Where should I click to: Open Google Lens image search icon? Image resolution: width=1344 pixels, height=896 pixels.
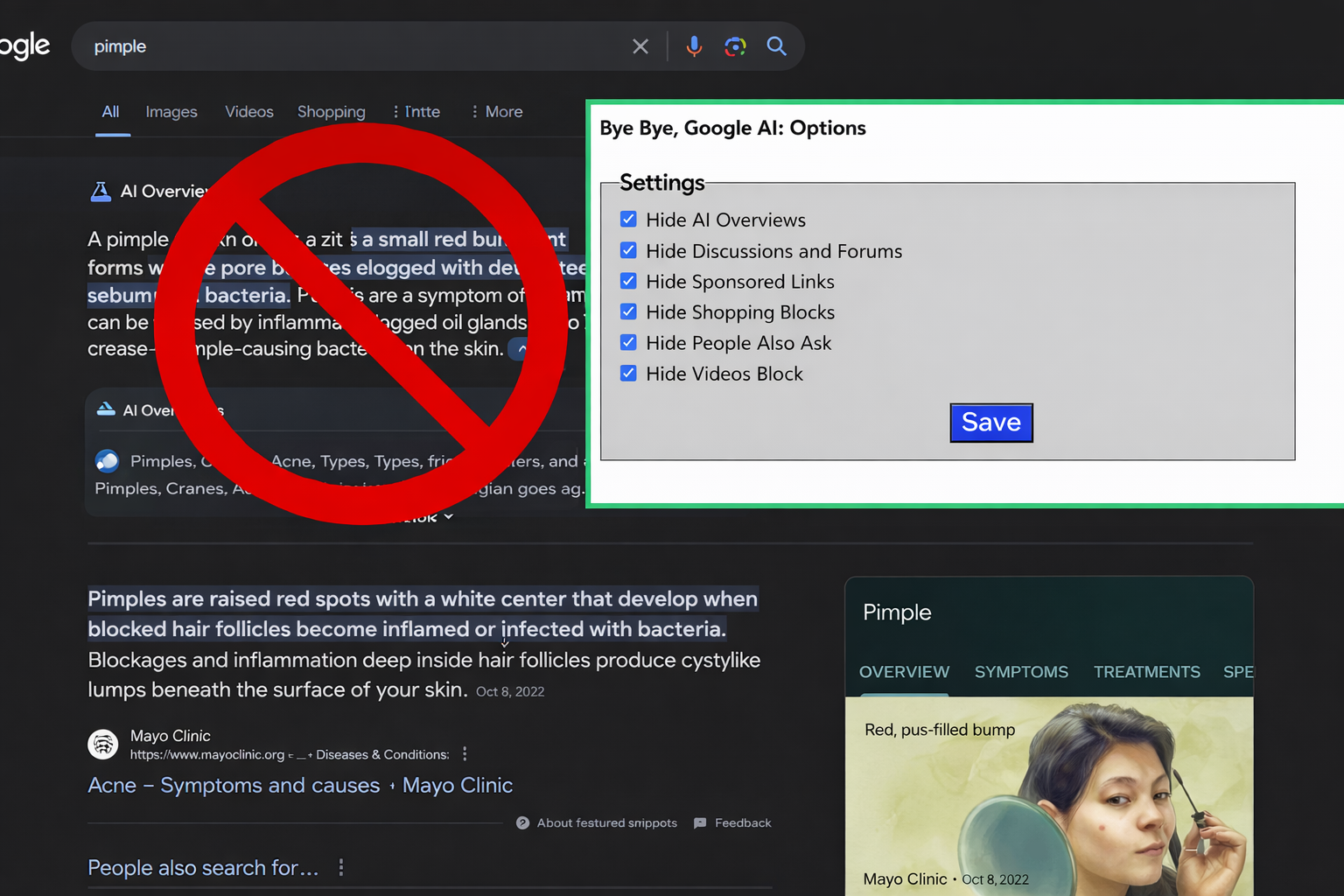pyautogui.click(x=735, y=46)
